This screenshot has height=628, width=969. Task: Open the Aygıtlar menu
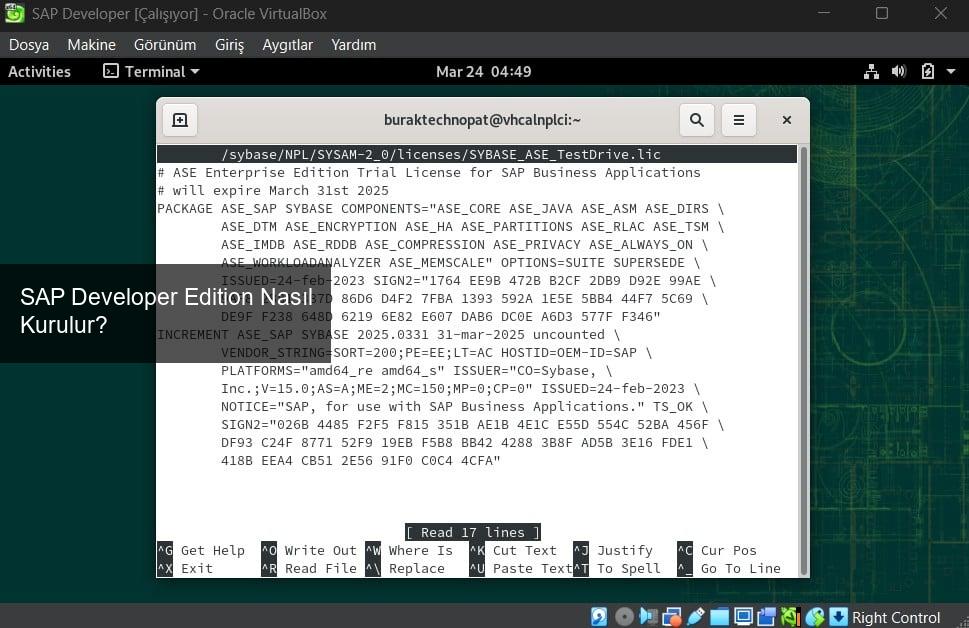pos(287,45)
